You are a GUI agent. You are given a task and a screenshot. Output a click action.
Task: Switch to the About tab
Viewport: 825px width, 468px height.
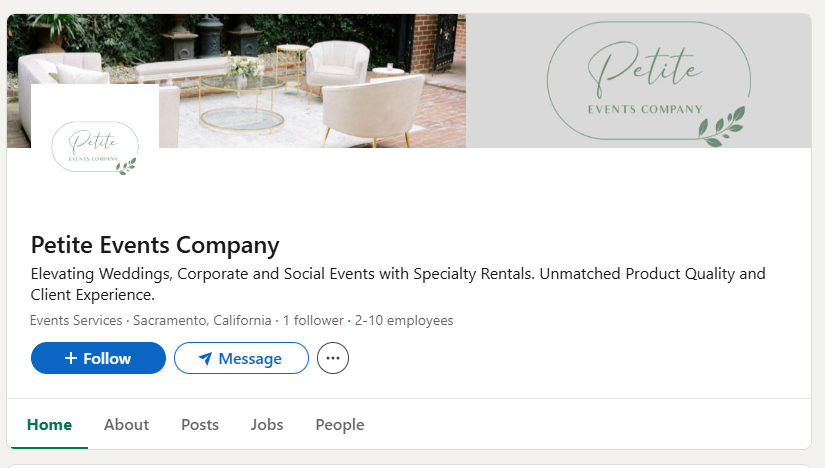coord(126,425)
